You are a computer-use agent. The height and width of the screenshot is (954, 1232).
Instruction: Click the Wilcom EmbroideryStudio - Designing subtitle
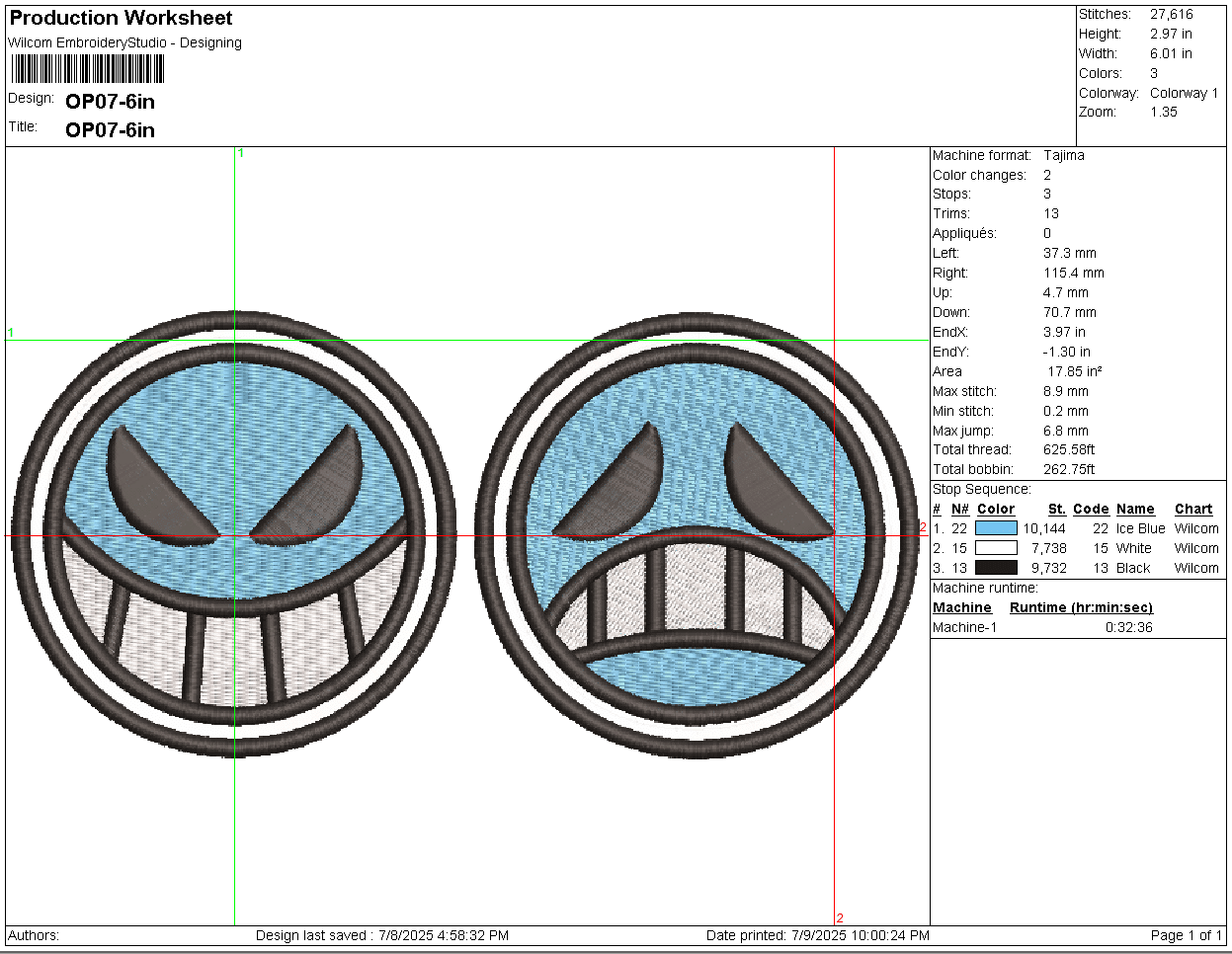(125, 42)
